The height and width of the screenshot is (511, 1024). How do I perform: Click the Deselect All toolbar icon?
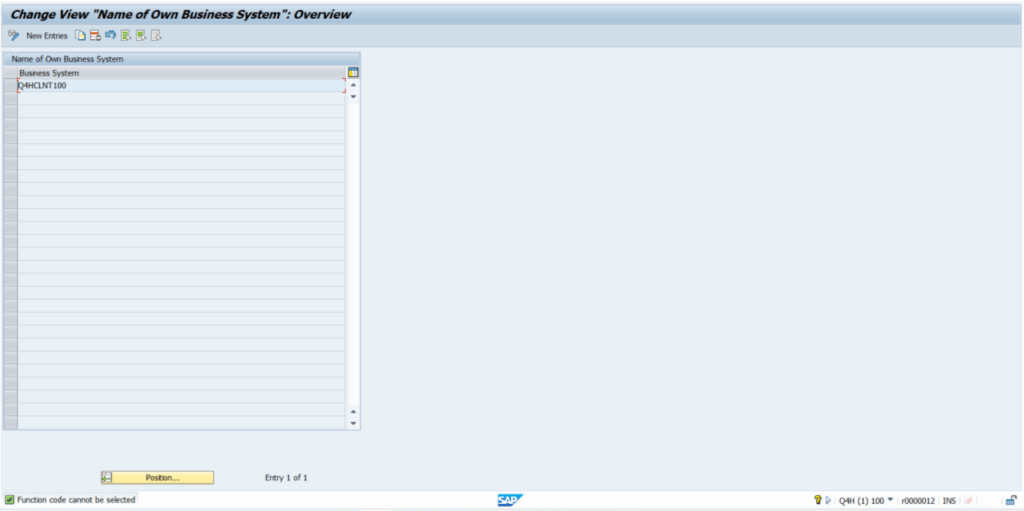pyautogui.click(x=156, y=35)
